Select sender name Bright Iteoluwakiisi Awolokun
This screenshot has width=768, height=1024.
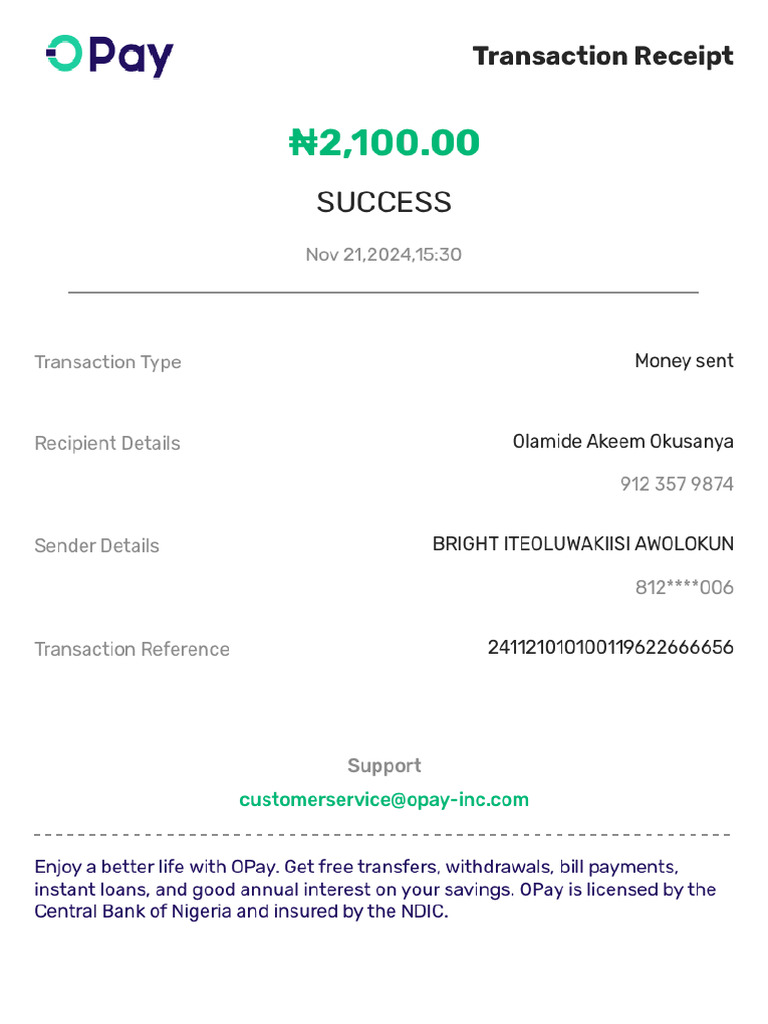(583, 544)
